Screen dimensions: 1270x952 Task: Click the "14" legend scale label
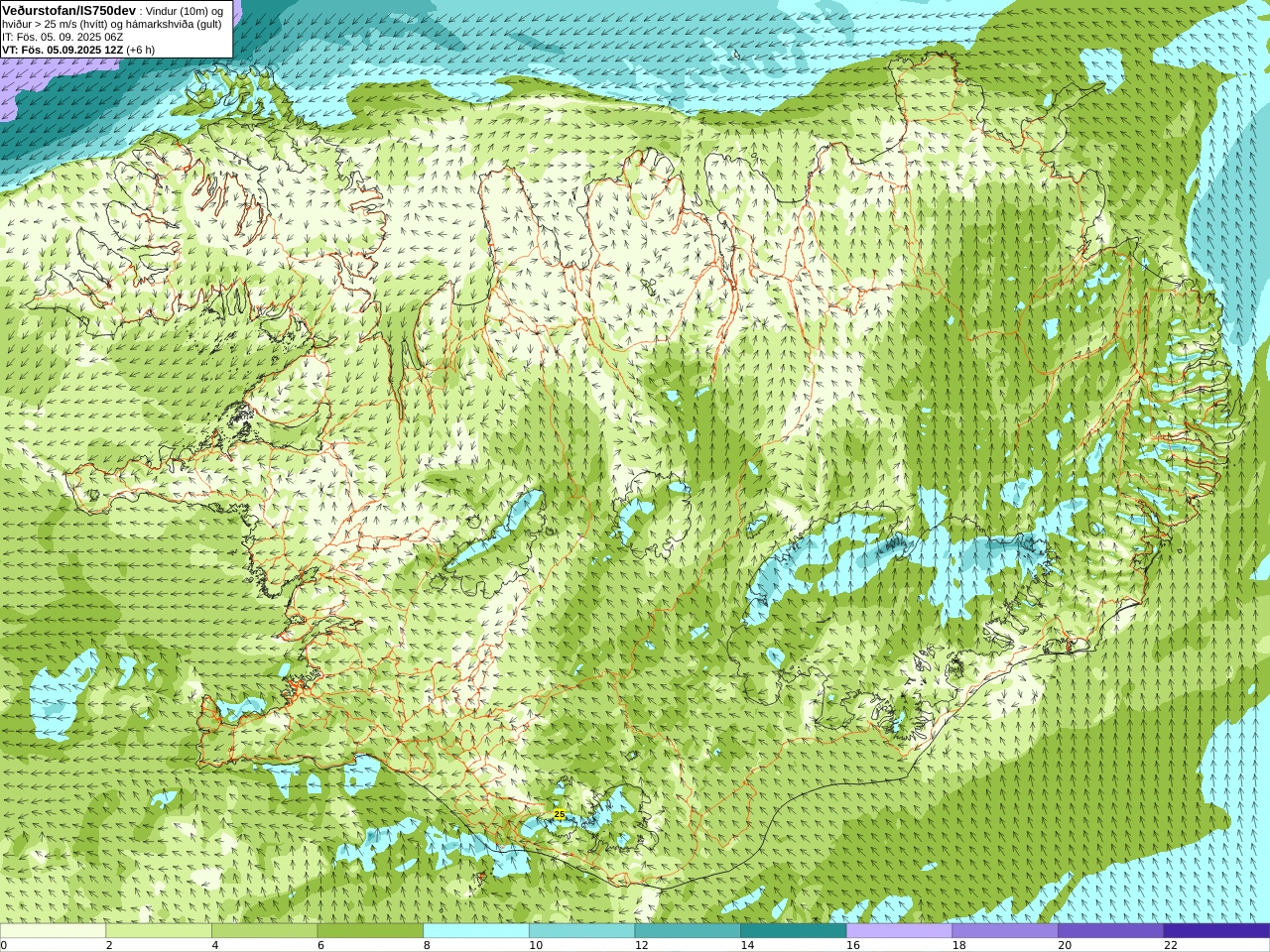click(747, 945)
